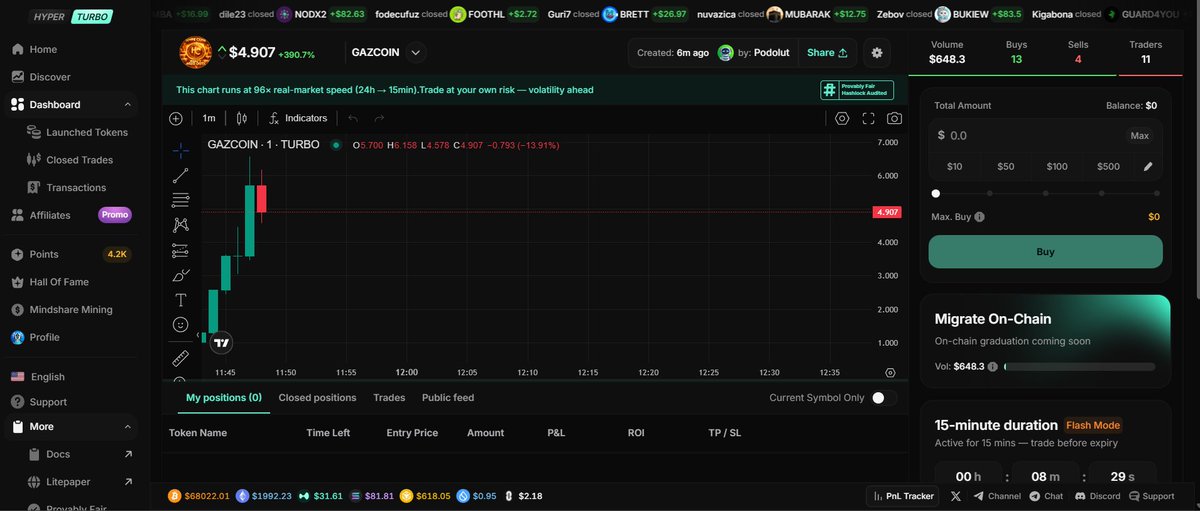
Task: Select the $100 preset amount
Action: [x=1057, y=167]
